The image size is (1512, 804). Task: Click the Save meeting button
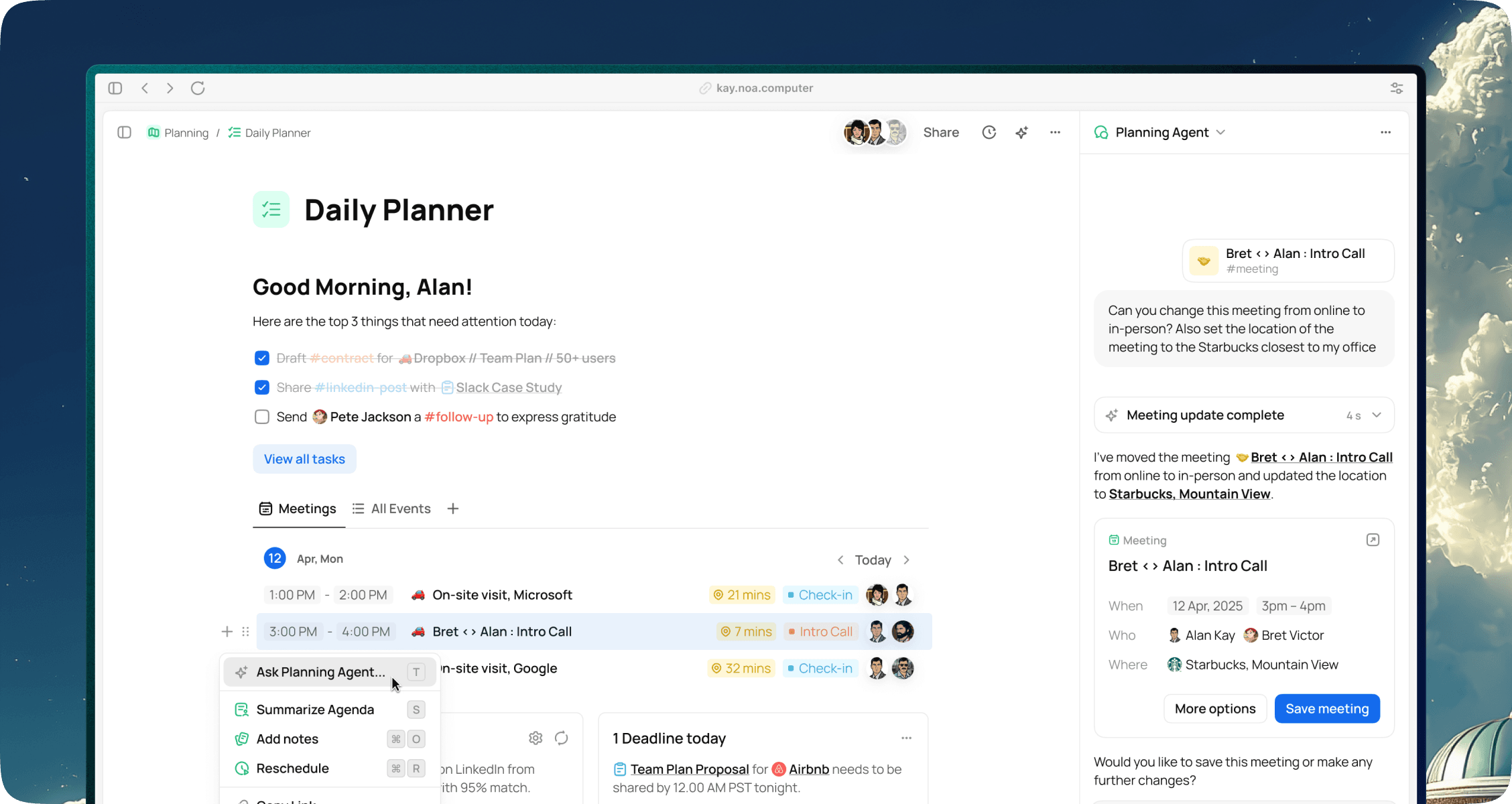point(1326,709)
